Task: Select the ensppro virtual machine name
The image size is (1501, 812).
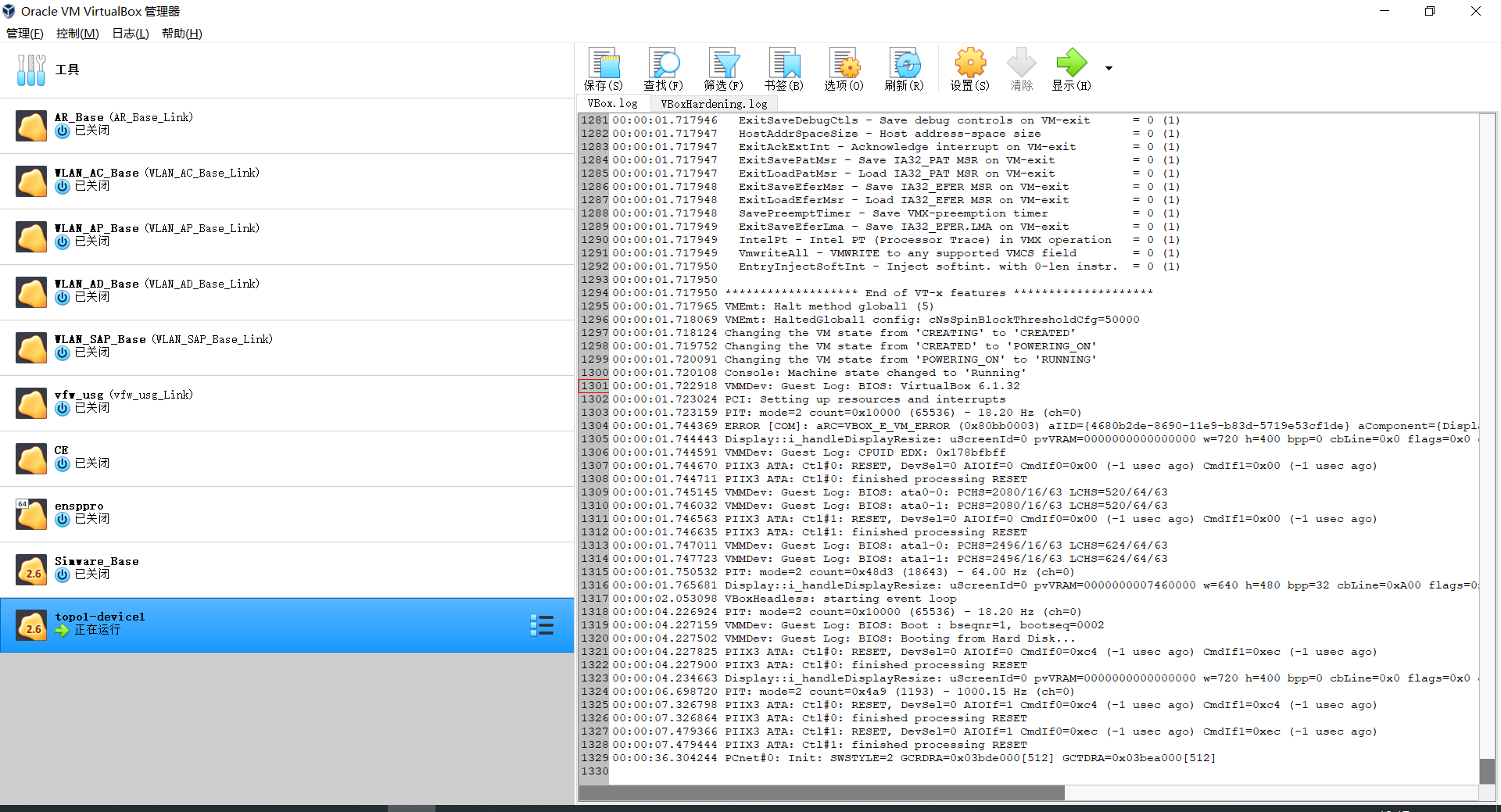Action: [x=79, y=506]
